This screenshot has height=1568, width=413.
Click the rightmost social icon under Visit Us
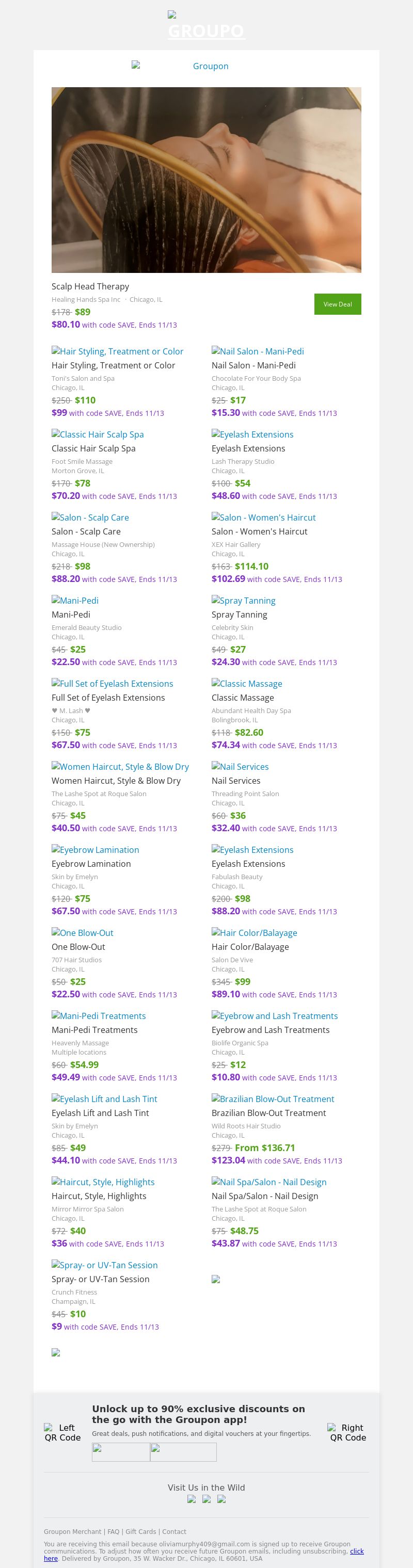[221, 1499]
